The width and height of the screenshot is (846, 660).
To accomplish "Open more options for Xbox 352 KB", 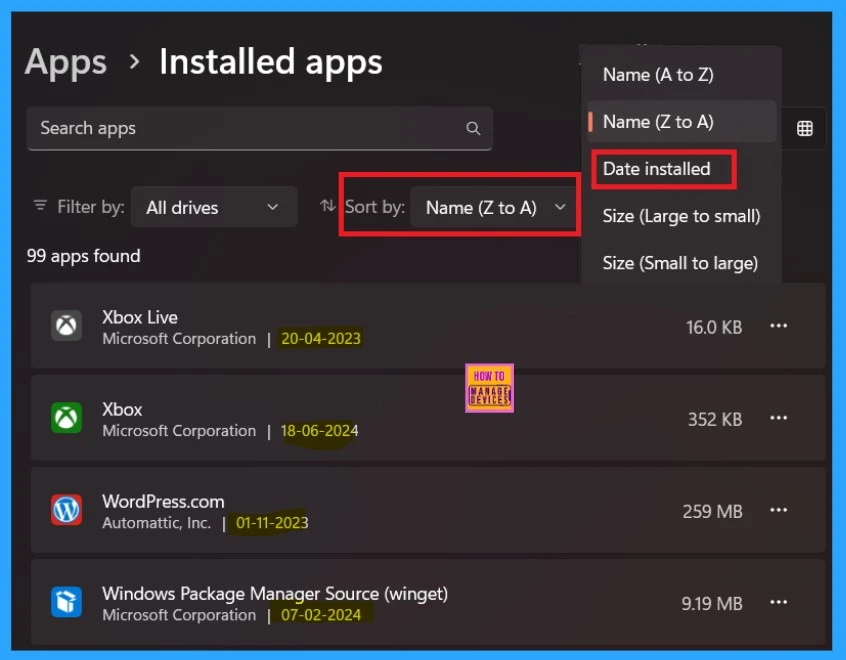I will [x=779, y=418].
